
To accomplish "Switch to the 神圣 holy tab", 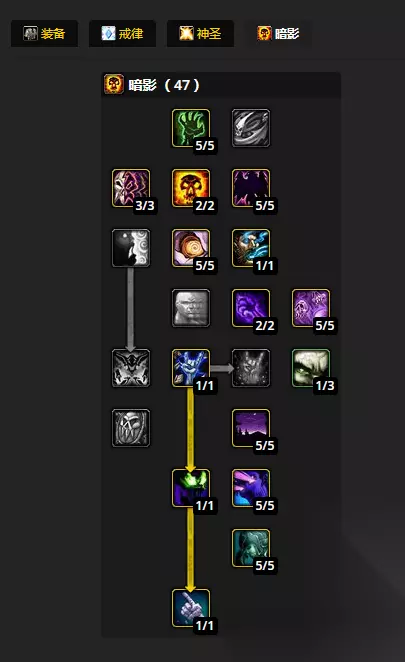I will pyautogui.click(x=201, y=33).
